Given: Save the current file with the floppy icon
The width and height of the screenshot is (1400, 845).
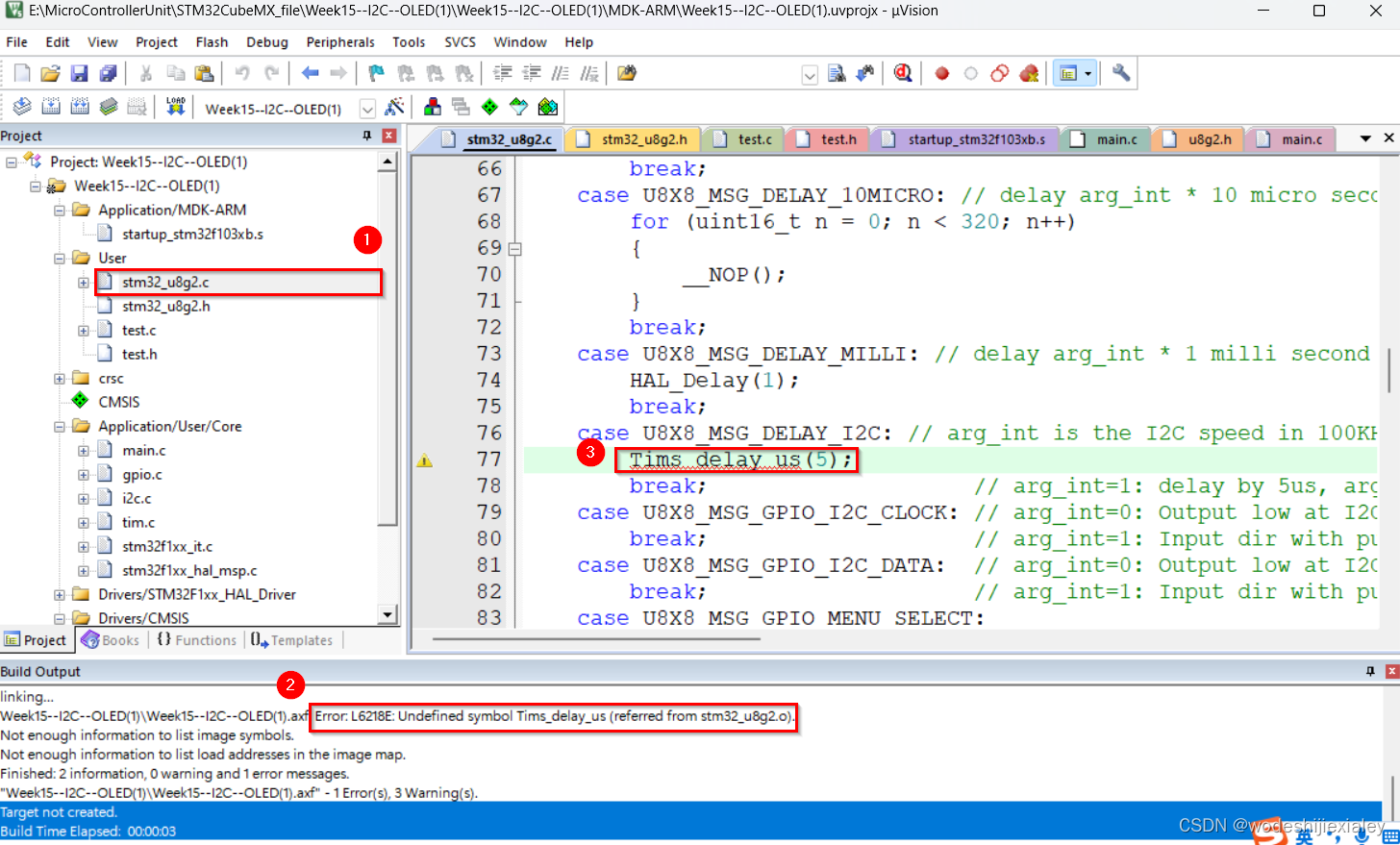Looking at the screenshot, I should pos(80,73).
